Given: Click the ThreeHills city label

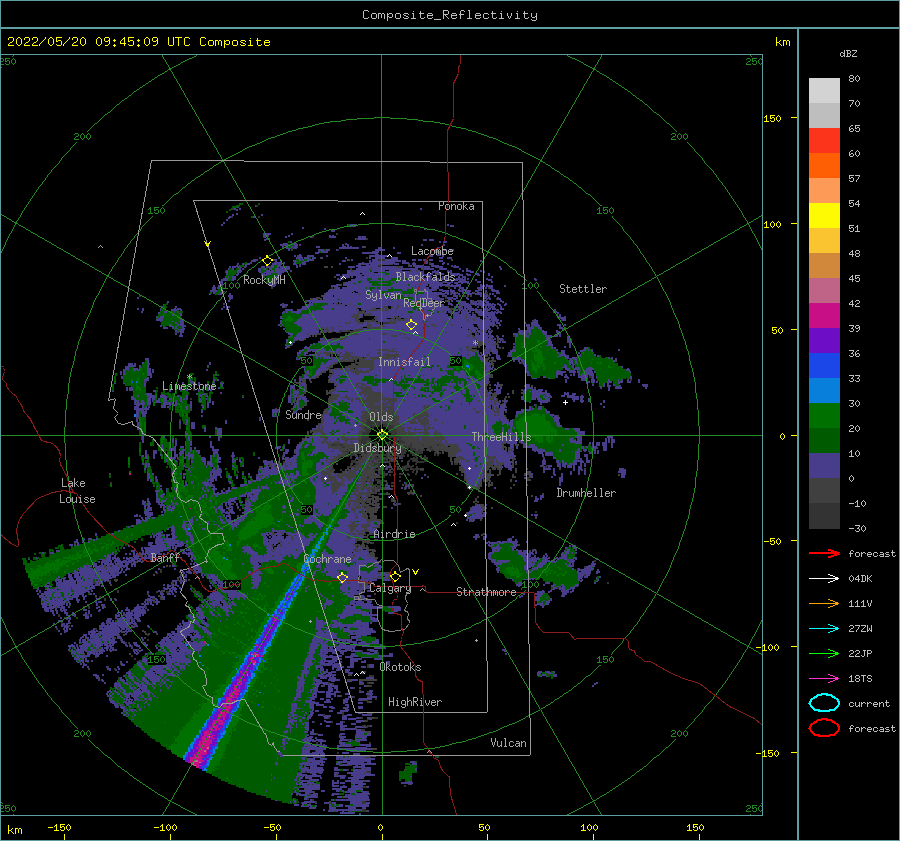Looking at the screenshot, I should [x=502, y=437].
